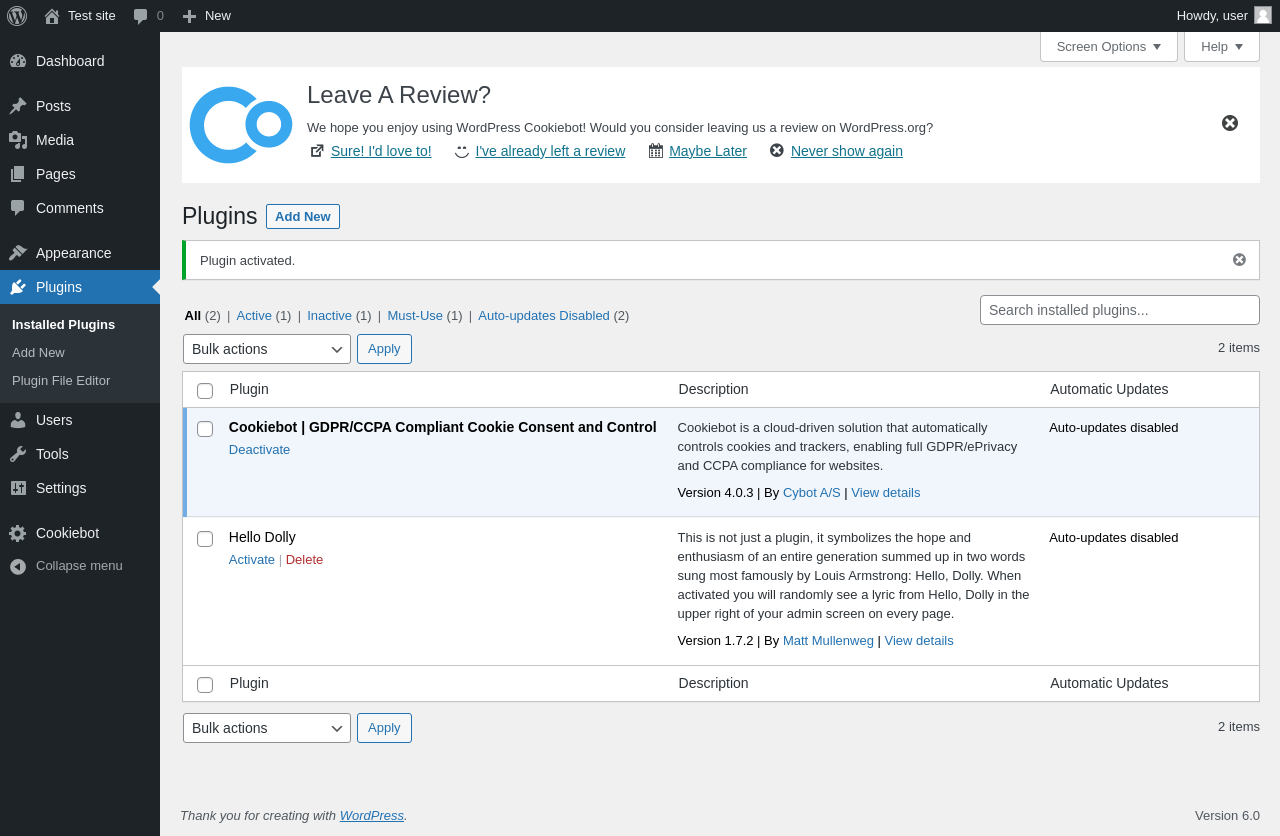1280x836 pixels.
Task: Open bottom Bulk actions dropdown
Action: pyautogui.click(x=267, y=728)
